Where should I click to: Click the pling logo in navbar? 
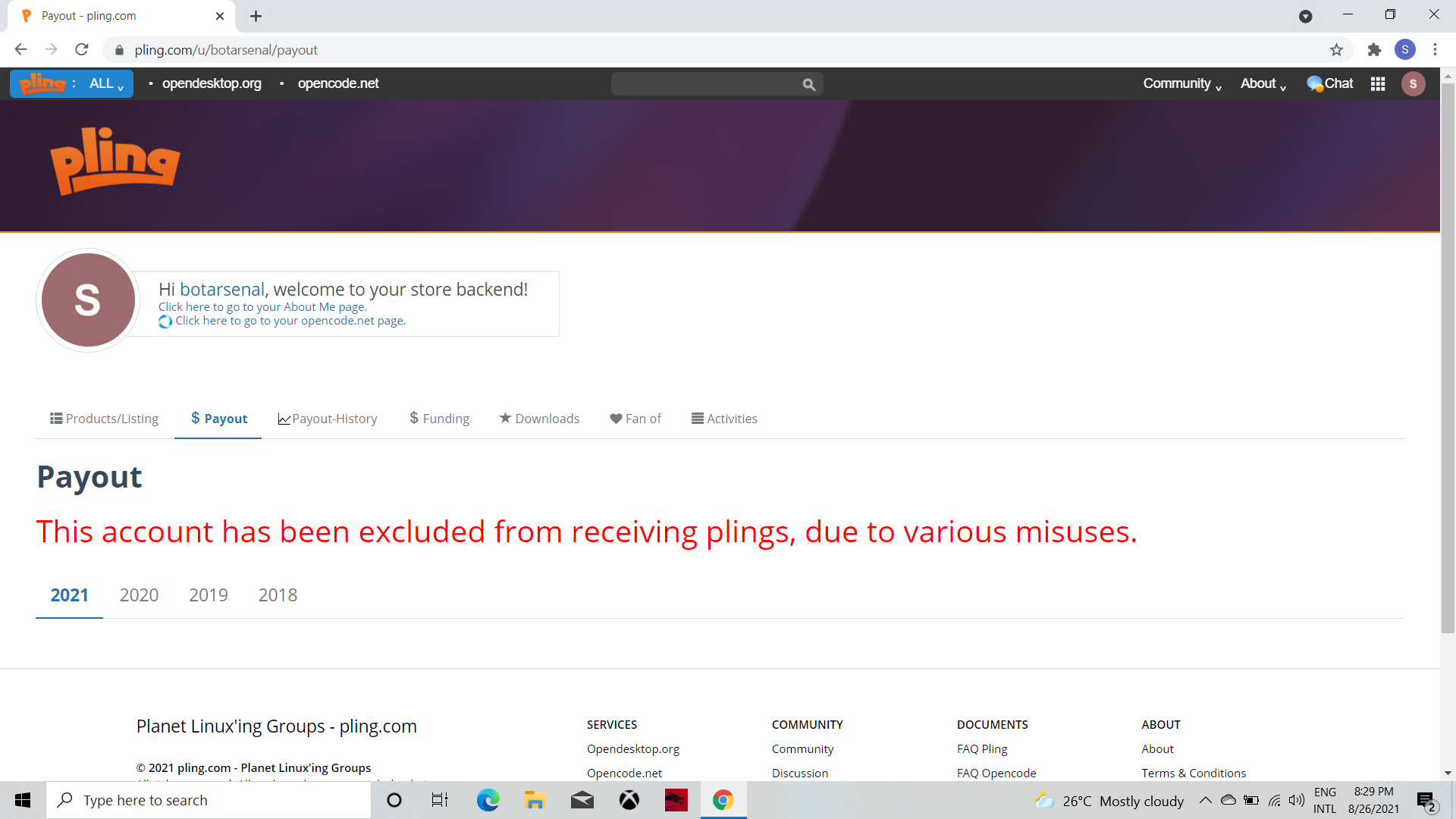tap(42, 83)
